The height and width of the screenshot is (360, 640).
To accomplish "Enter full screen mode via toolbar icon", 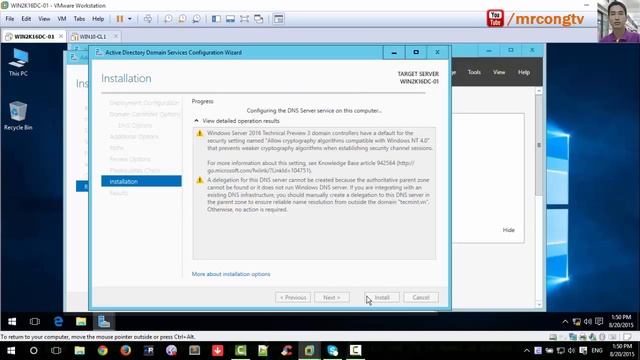I will coord(244,19).
